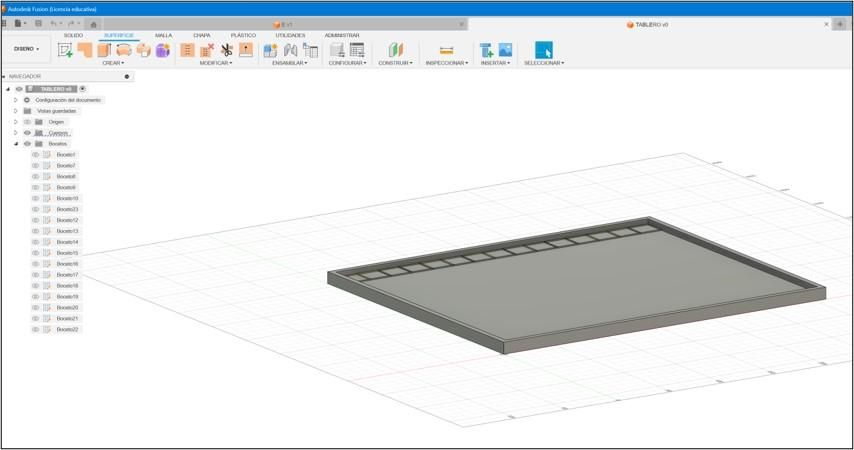This screenshot has width=854, height=450.
Task: Click the Change Parameters table icon in Configurar
Action: click(357, 50)
